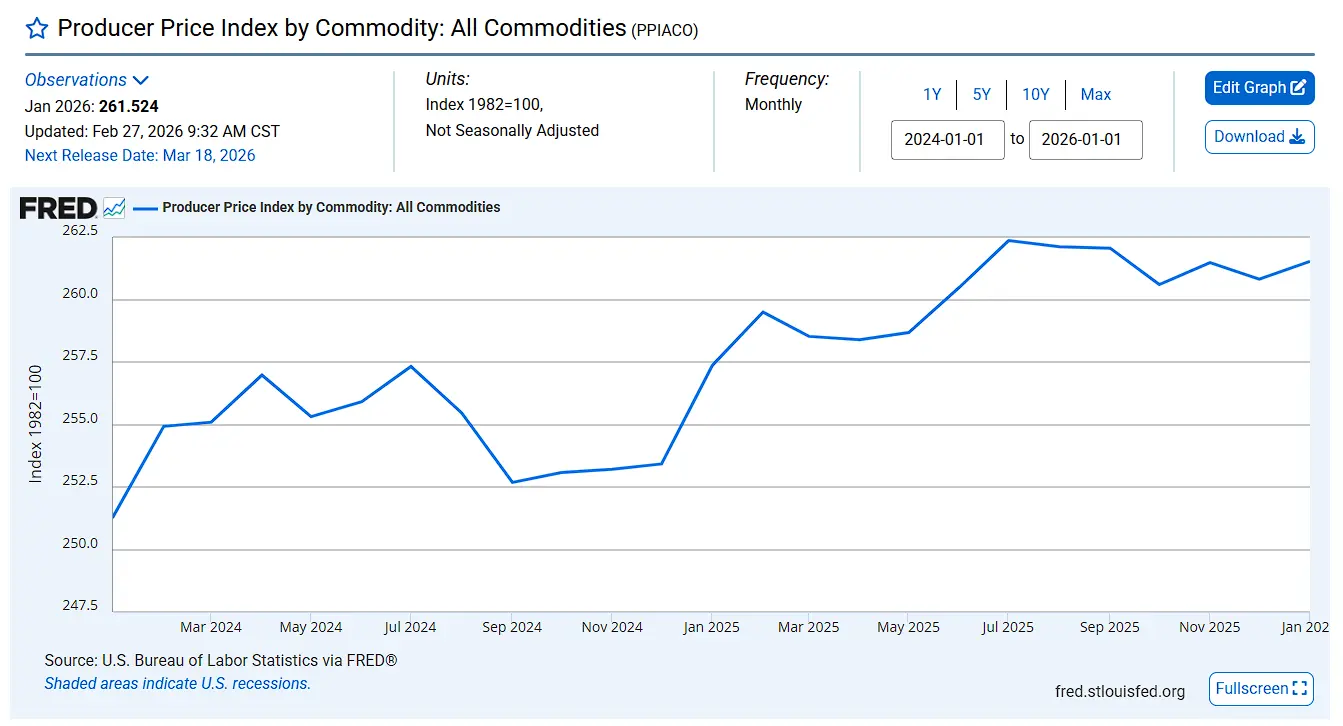Click the Download button
This screenshot has width=1343, height=726.
pyautogui.click(x=1259, y=137)
